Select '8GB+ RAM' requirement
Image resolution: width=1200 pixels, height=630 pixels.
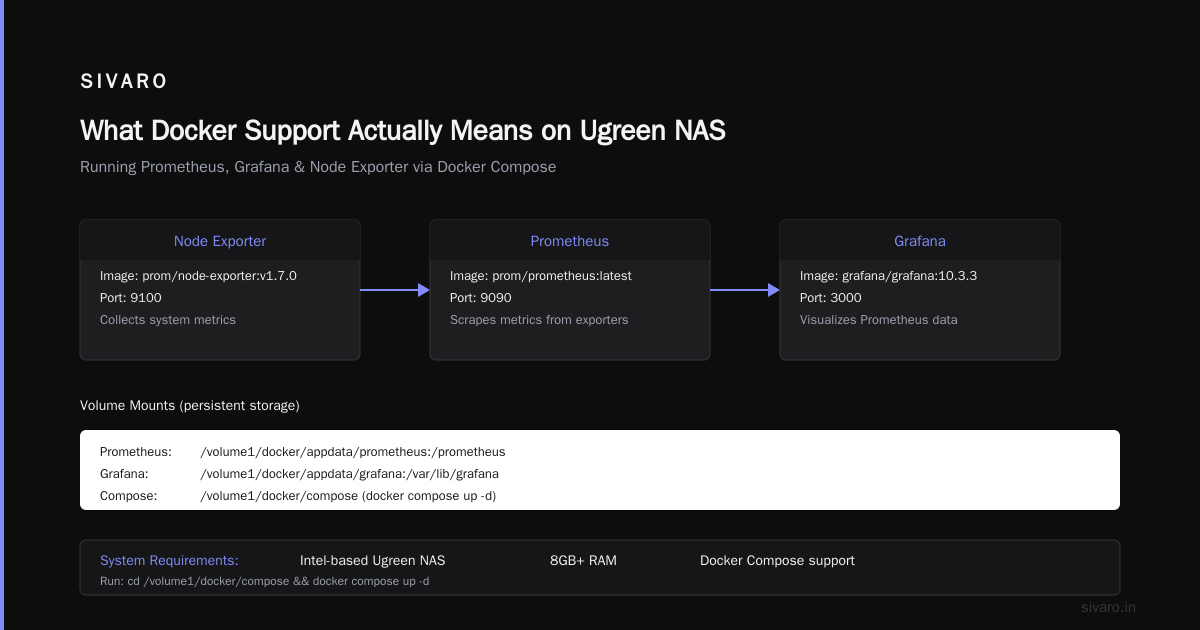click(583, 560)
